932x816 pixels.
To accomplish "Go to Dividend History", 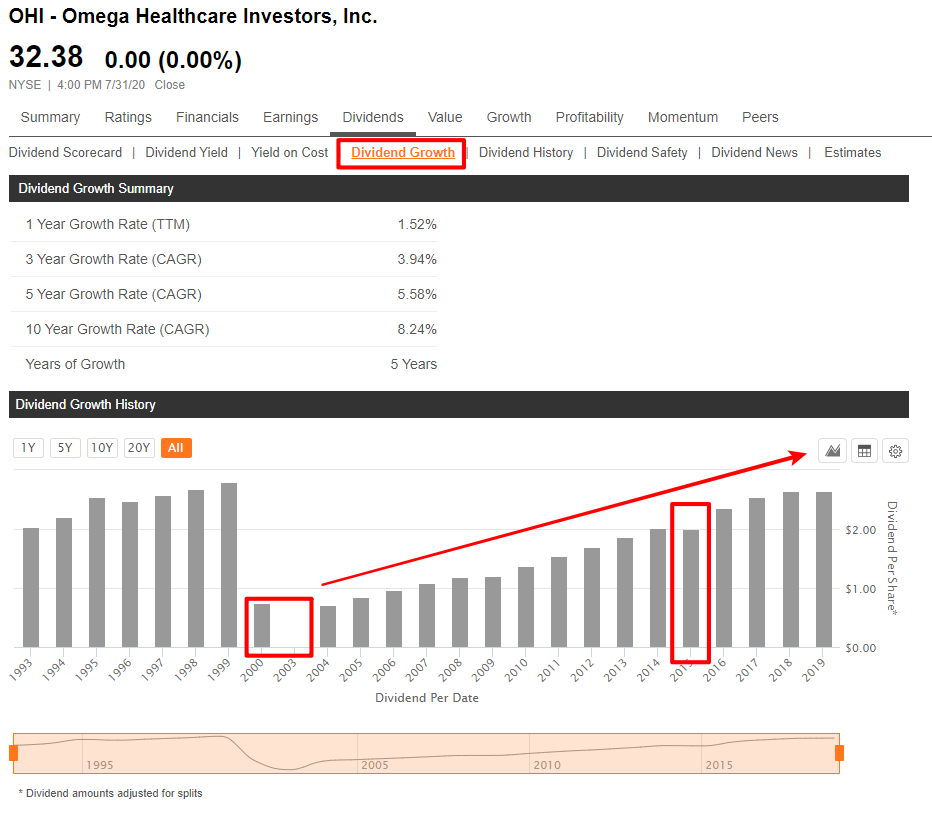I will point(526,153).
